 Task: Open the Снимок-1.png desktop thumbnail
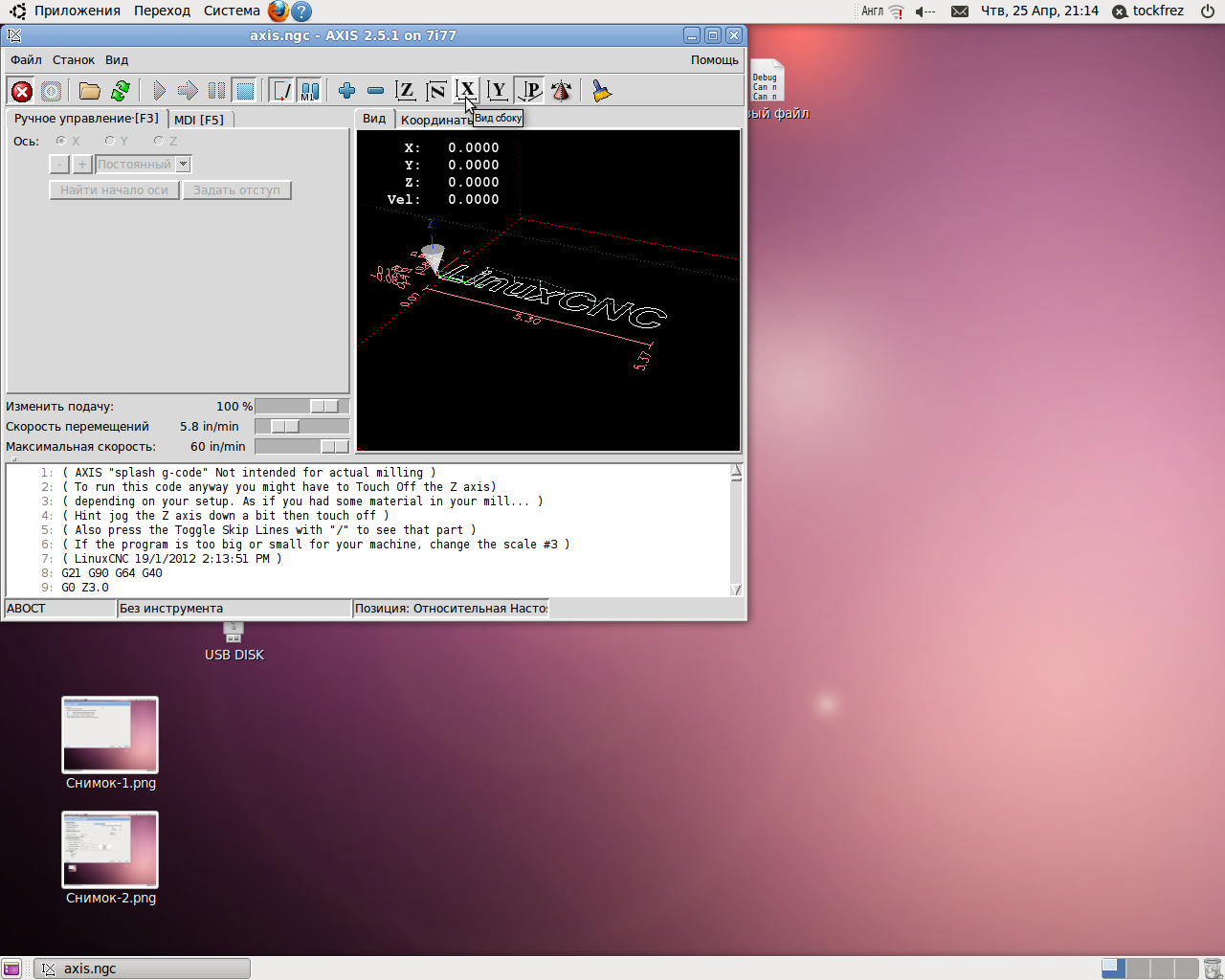(x=110, y=735)
